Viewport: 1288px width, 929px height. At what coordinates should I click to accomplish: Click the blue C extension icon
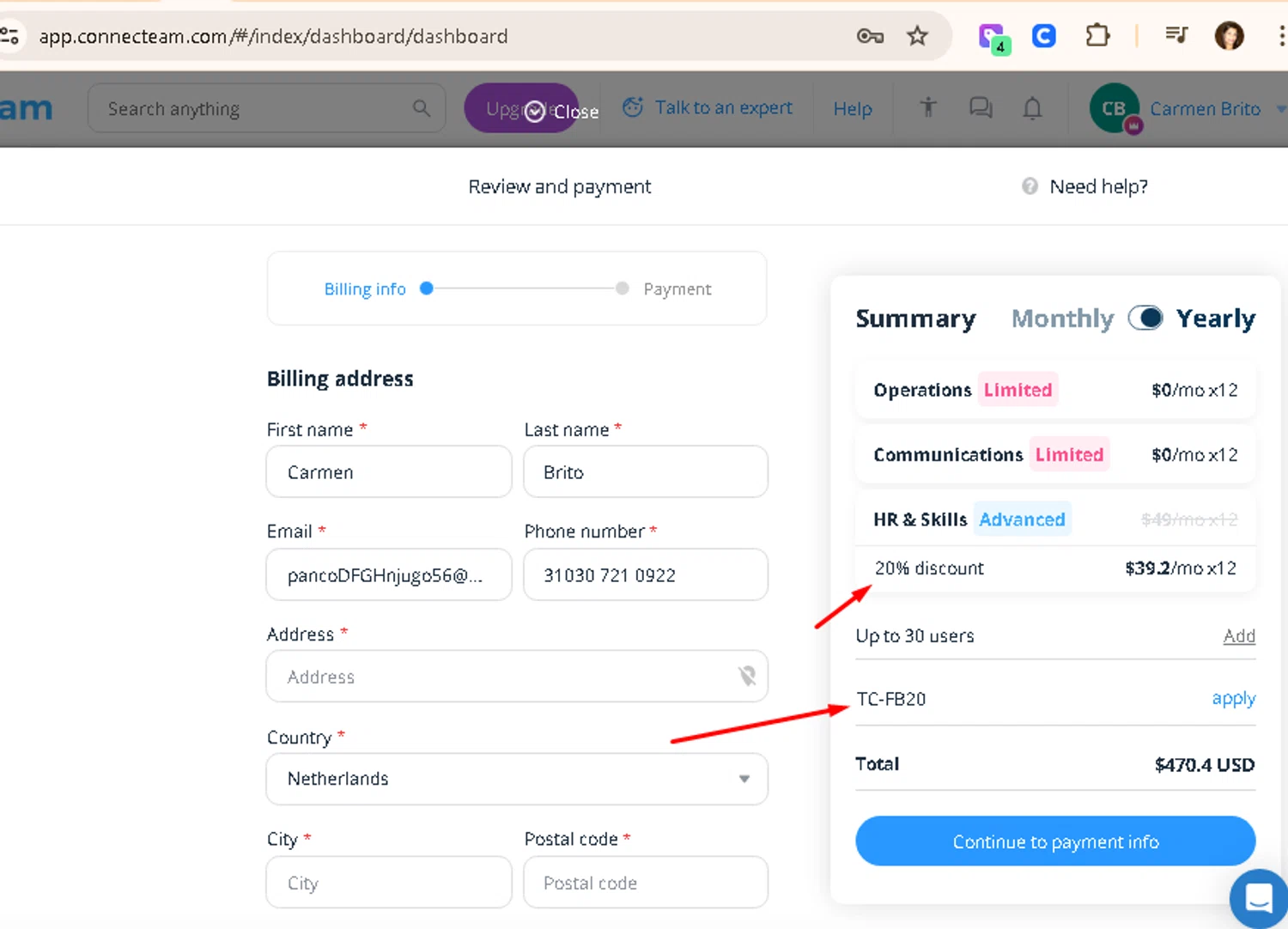point(1044,36)
